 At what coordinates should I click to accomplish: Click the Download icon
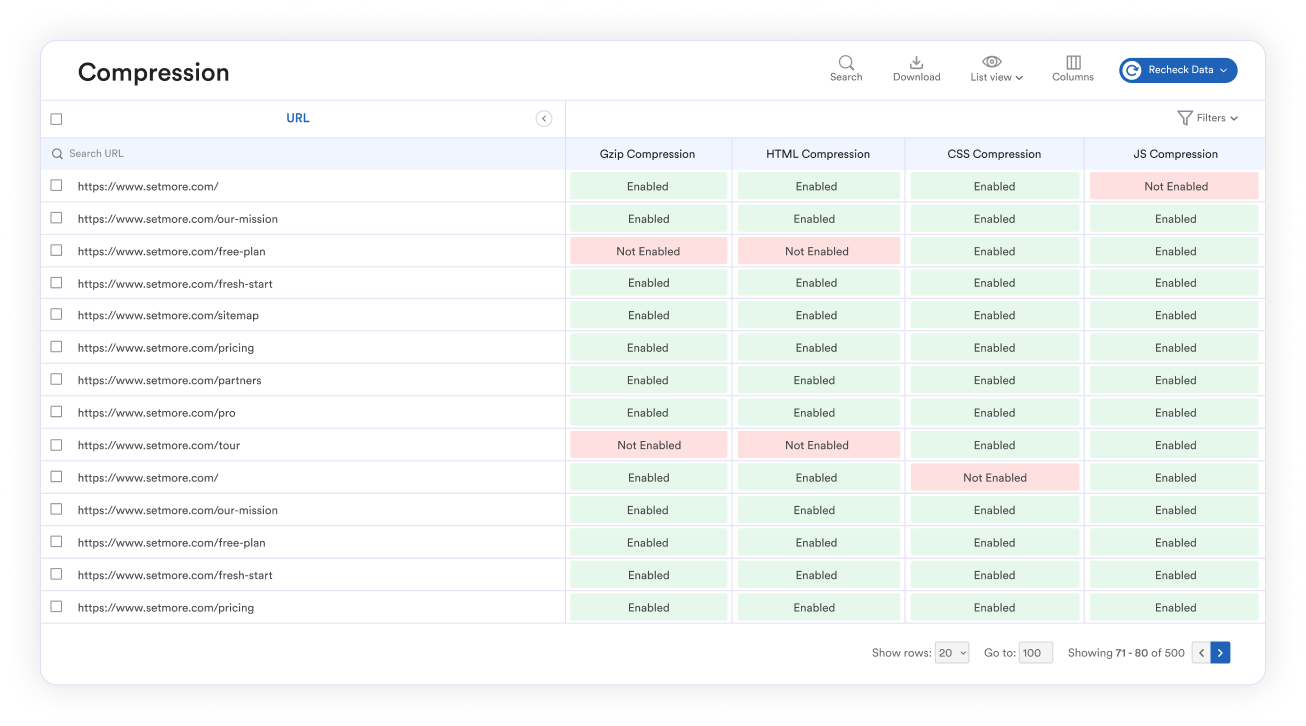[916, 68]
